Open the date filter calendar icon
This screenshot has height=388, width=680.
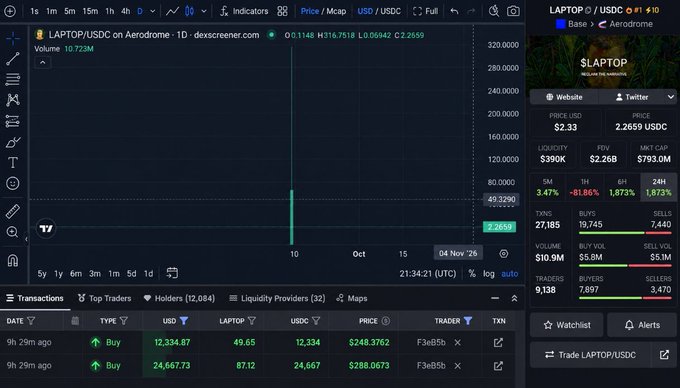pos(75,321)
